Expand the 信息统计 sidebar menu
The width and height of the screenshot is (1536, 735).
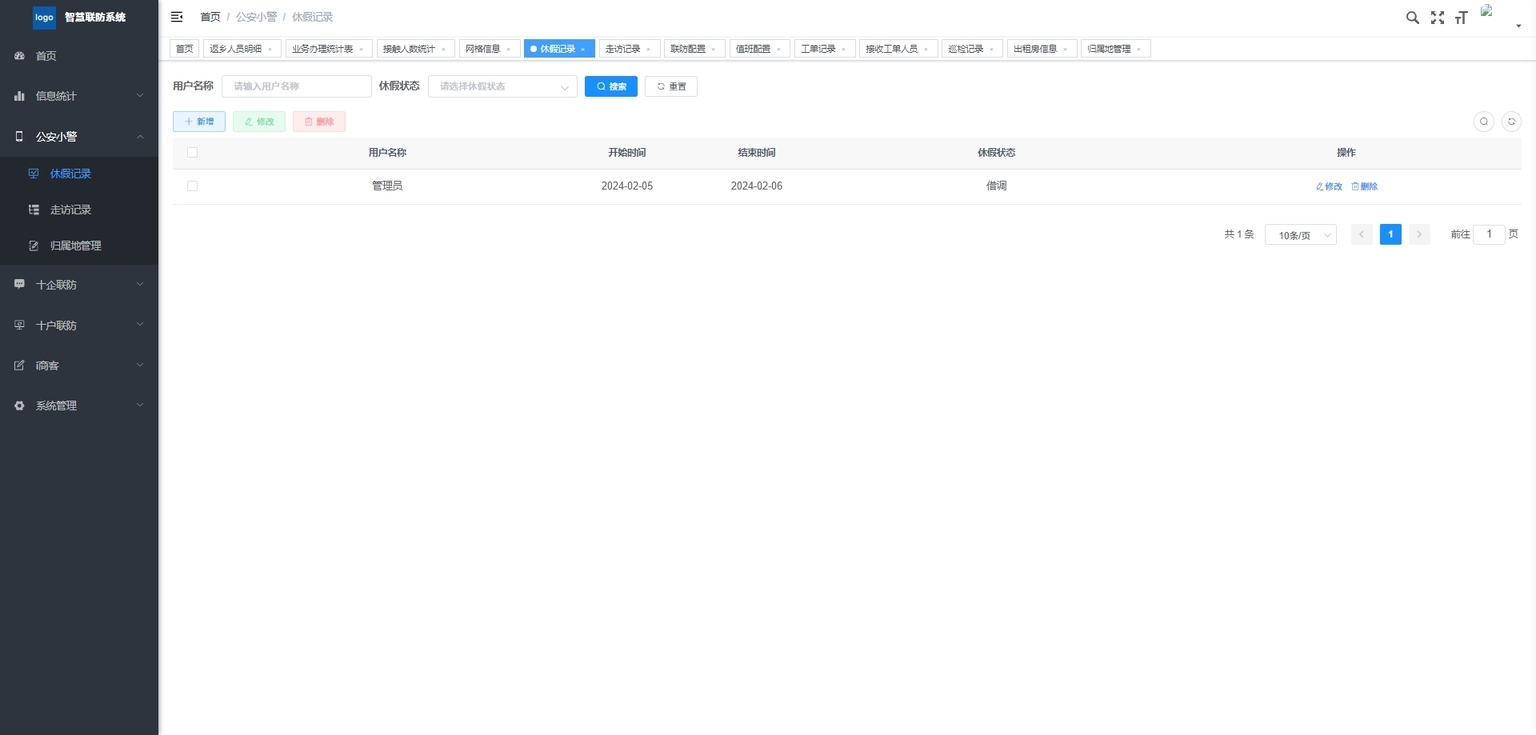pos(79,96)
